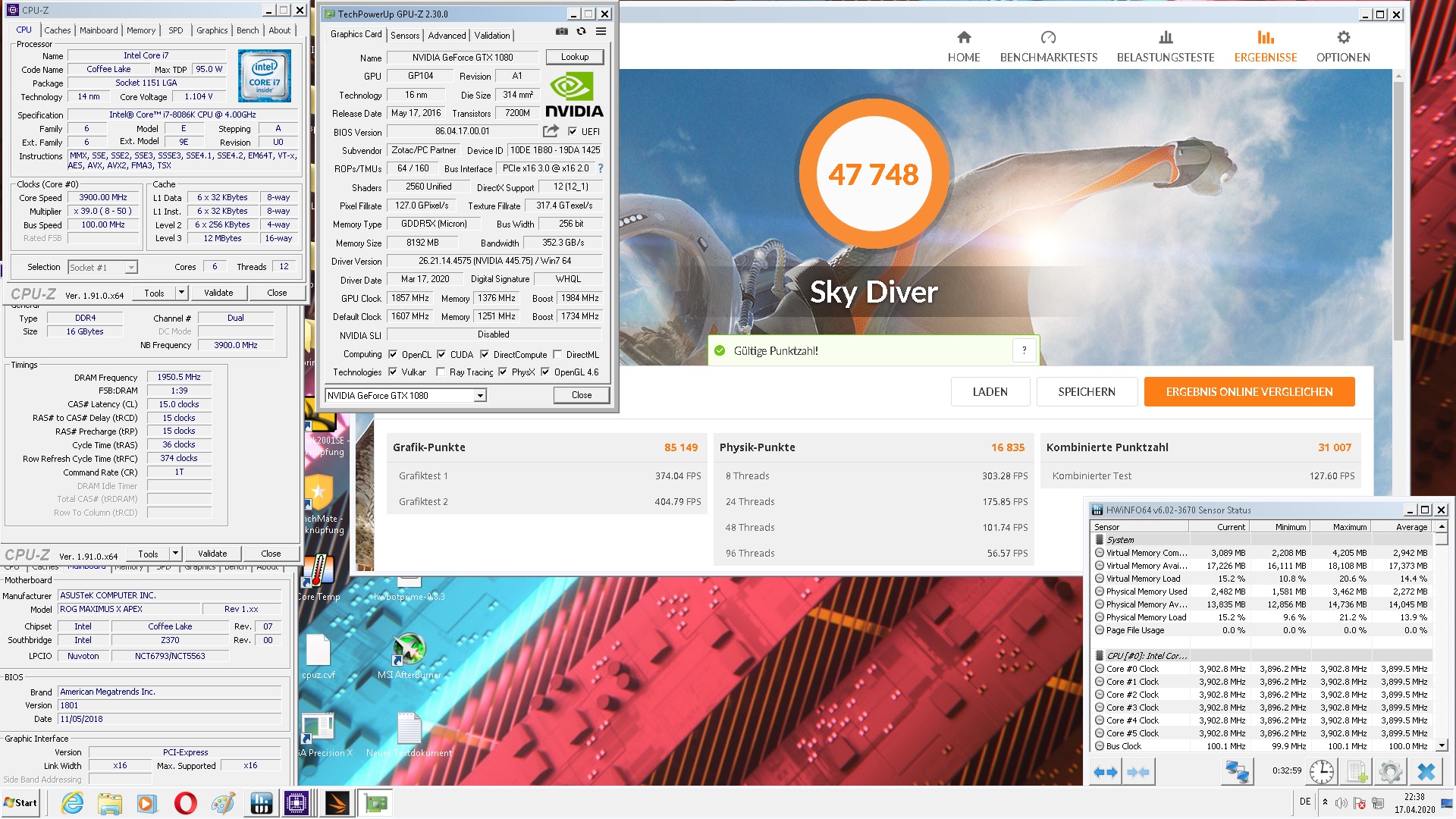Toggle the OpenGL 4.6 checkbox

(545, 372)
